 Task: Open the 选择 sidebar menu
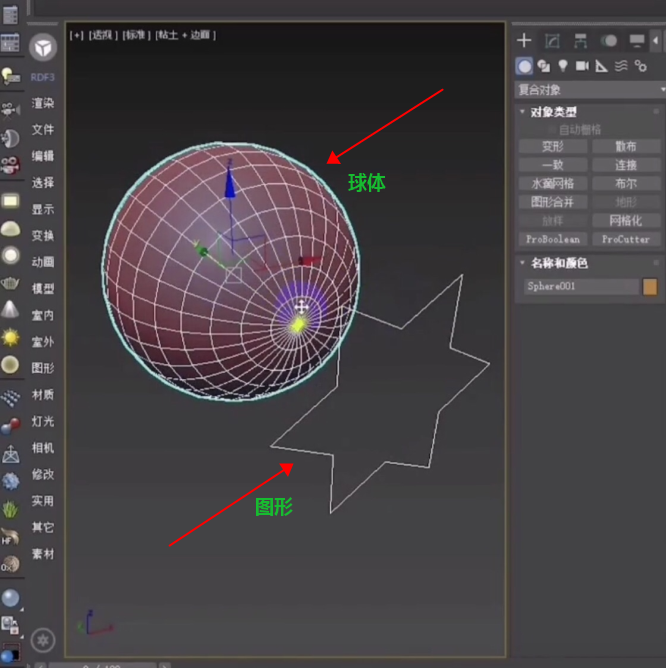(43, 183)
